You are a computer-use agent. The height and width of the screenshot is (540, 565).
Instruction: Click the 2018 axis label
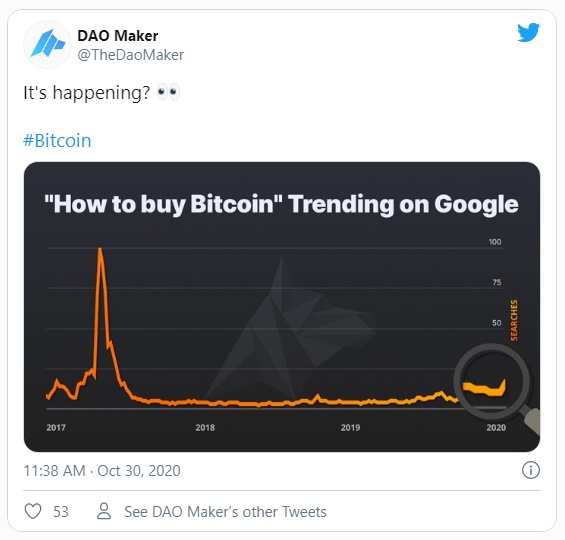pyautogui.click(x=205, y=428)
